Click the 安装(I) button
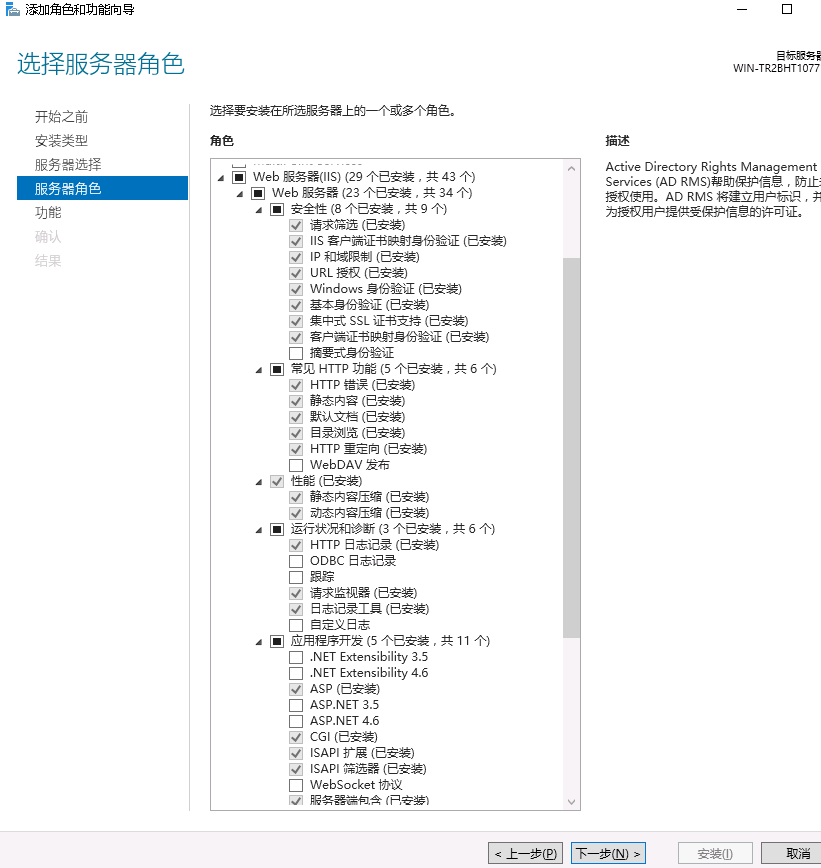Image resolution: width=821 pixels, height=868 pixels. point(715,854)
